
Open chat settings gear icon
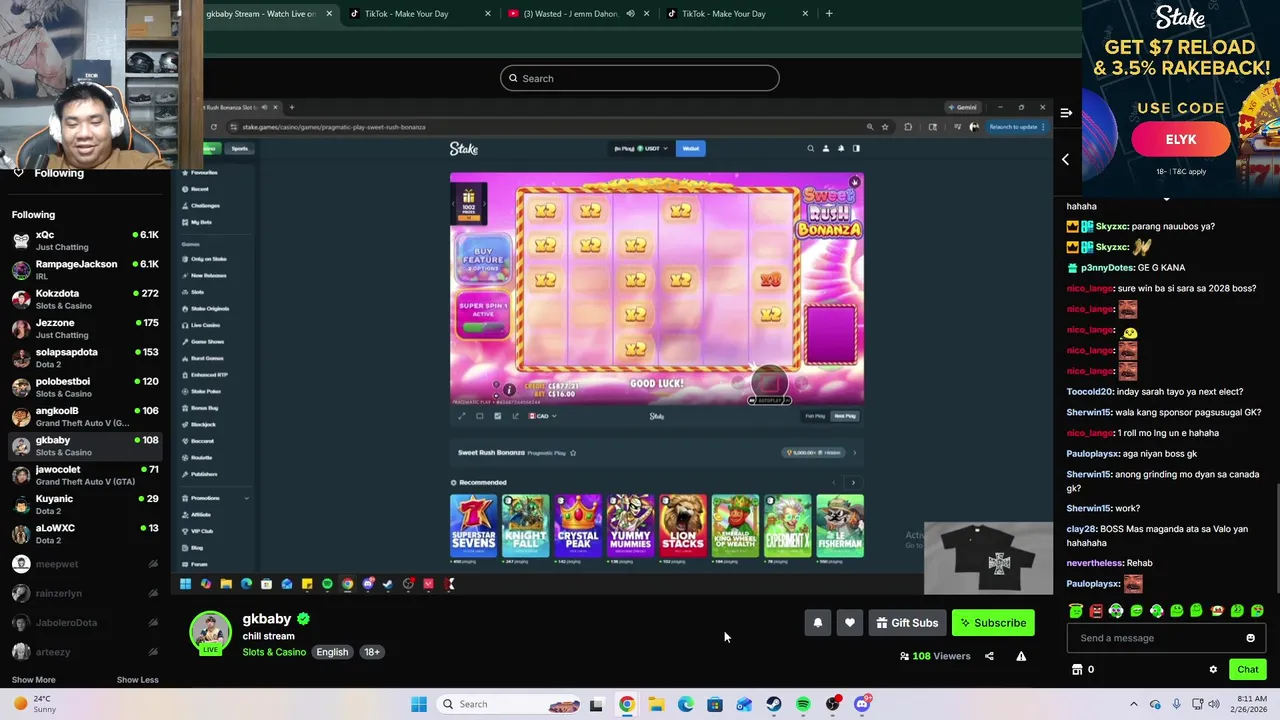pos(1213,670)
